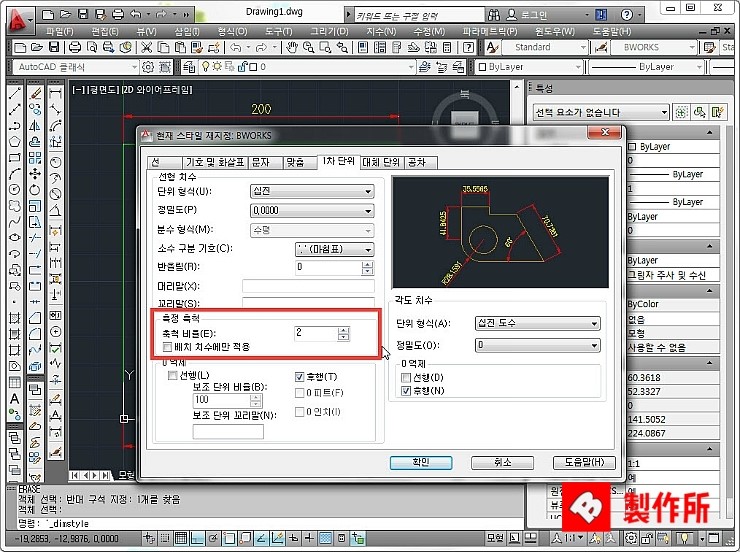Open 단위 형식(U) dropdown
740x552 pixels.
tap(312, 191)
